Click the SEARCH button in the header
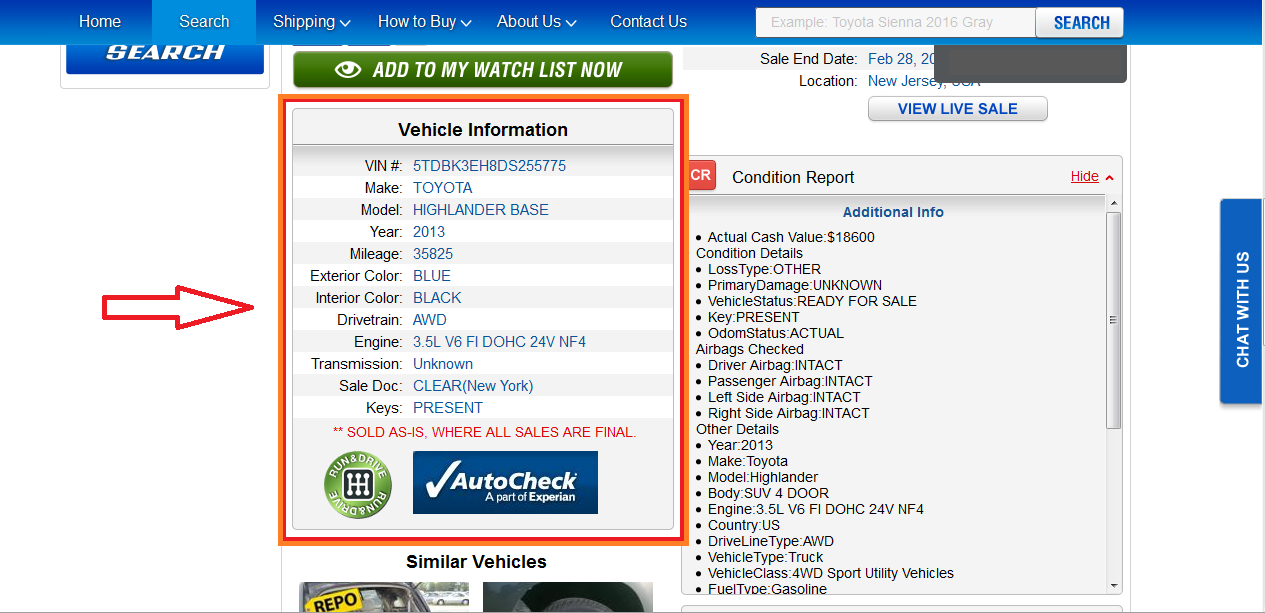 [1080, 23]
